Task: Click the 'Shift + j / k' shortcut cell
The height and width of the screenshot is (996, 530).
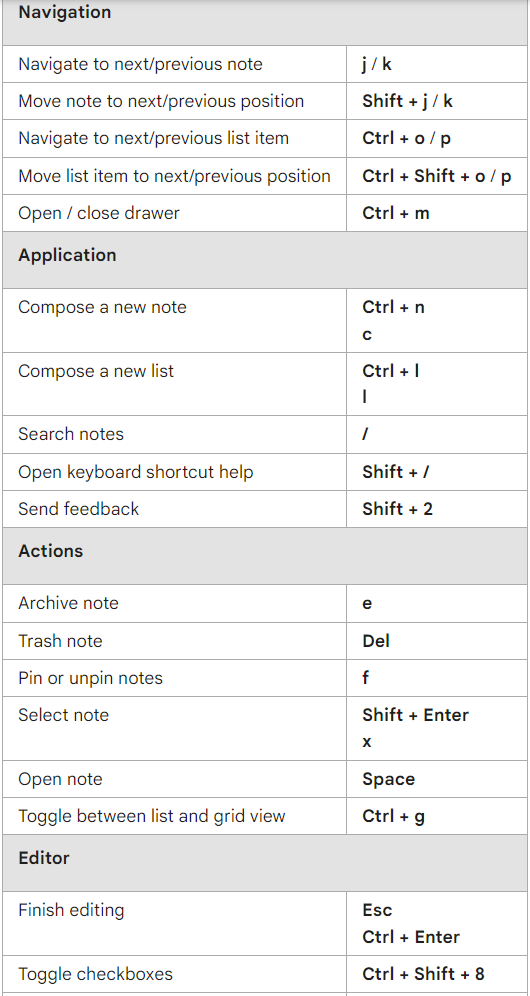Action: click(437, 101)
